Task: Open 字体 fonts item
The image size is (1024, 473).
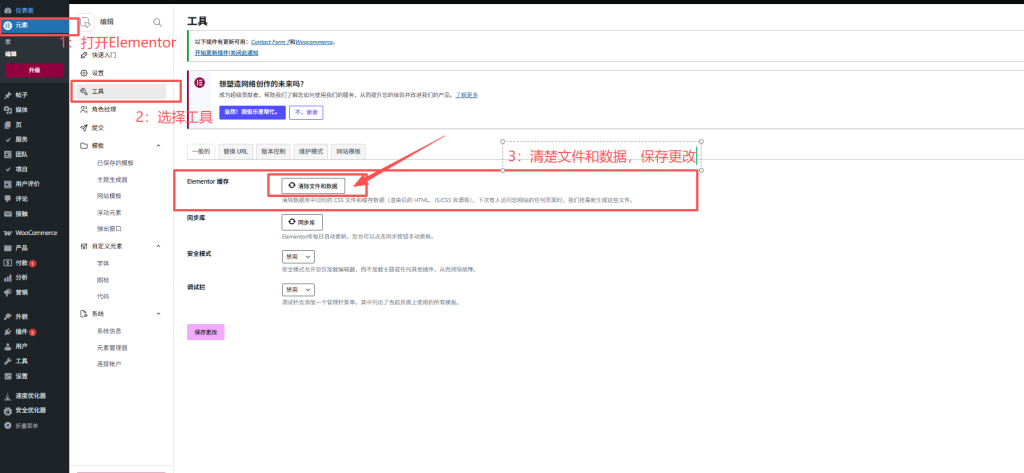Action: point(103,263)
